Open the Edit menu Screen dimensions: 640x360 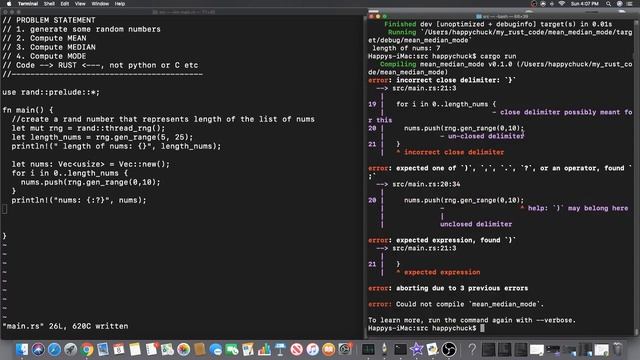[65, 4]
